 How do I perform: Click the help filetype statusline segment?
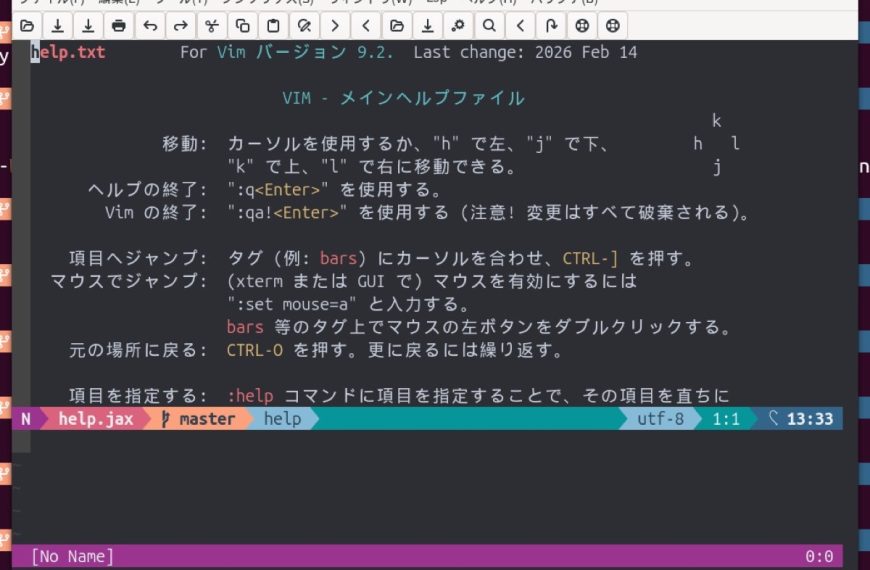282,419
